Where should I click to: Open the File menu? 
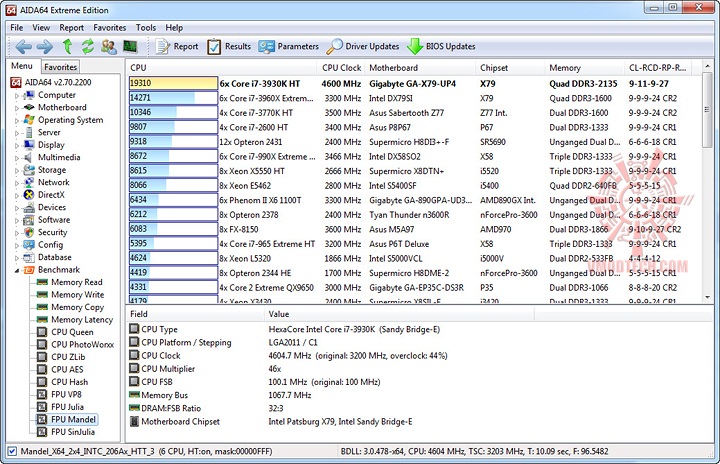click(17, 28)
